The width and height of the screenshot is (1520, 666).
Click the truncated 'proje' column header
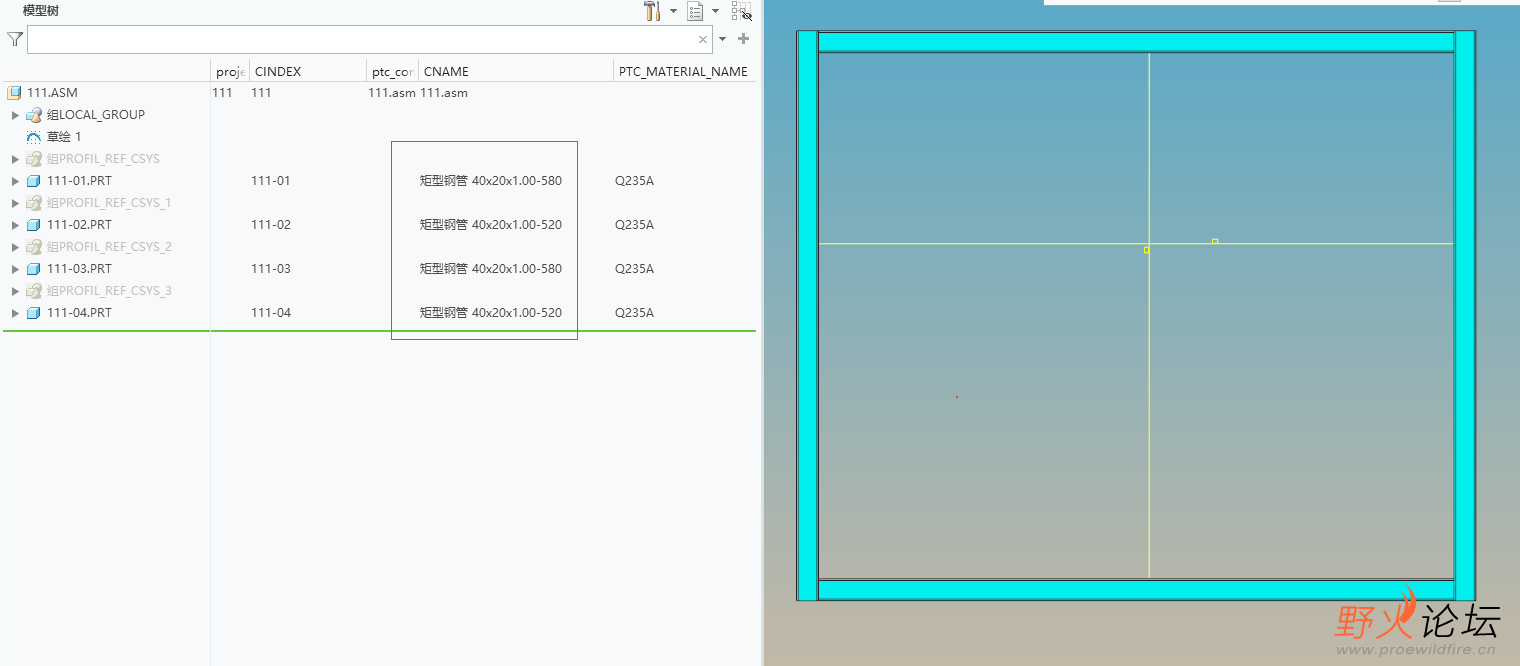pos(230,71)
